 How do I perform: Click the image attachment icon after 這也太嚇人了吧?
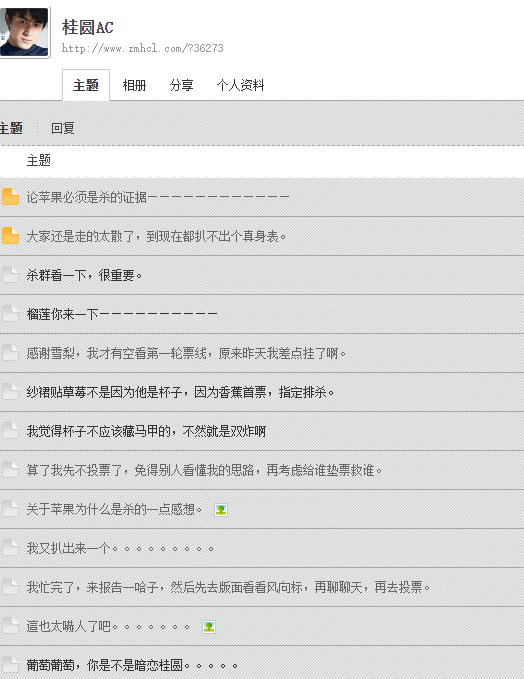(209, 627)
